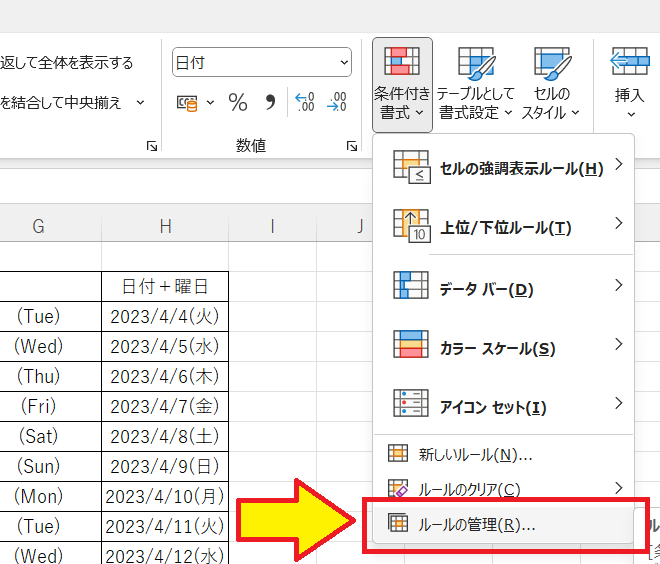Image resolution: width=660 pixels, height=564 pixels.
Task: Click the decrease decimal places icon
Action: 337,102
